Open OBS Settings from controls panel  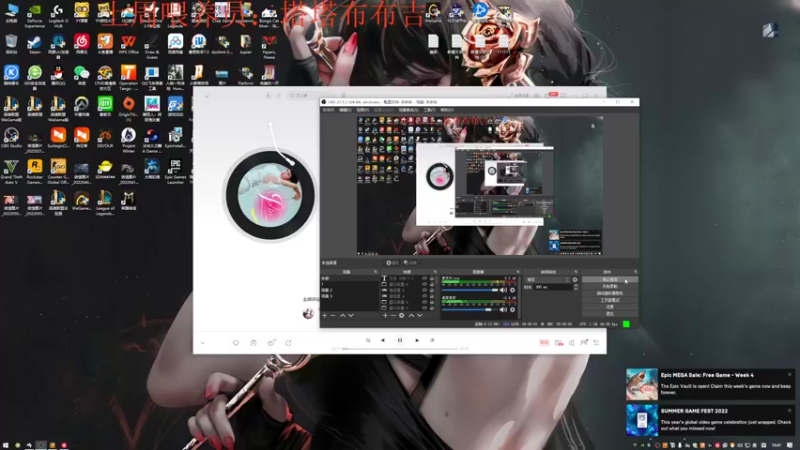tap(610, 307)
